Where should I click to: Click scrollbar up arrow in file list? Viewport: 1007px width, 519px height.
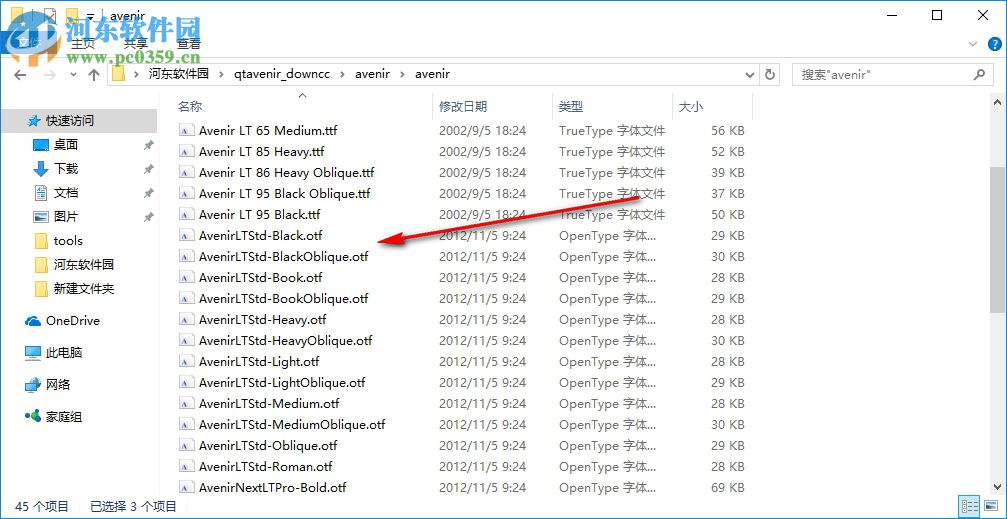click(997, 102)
